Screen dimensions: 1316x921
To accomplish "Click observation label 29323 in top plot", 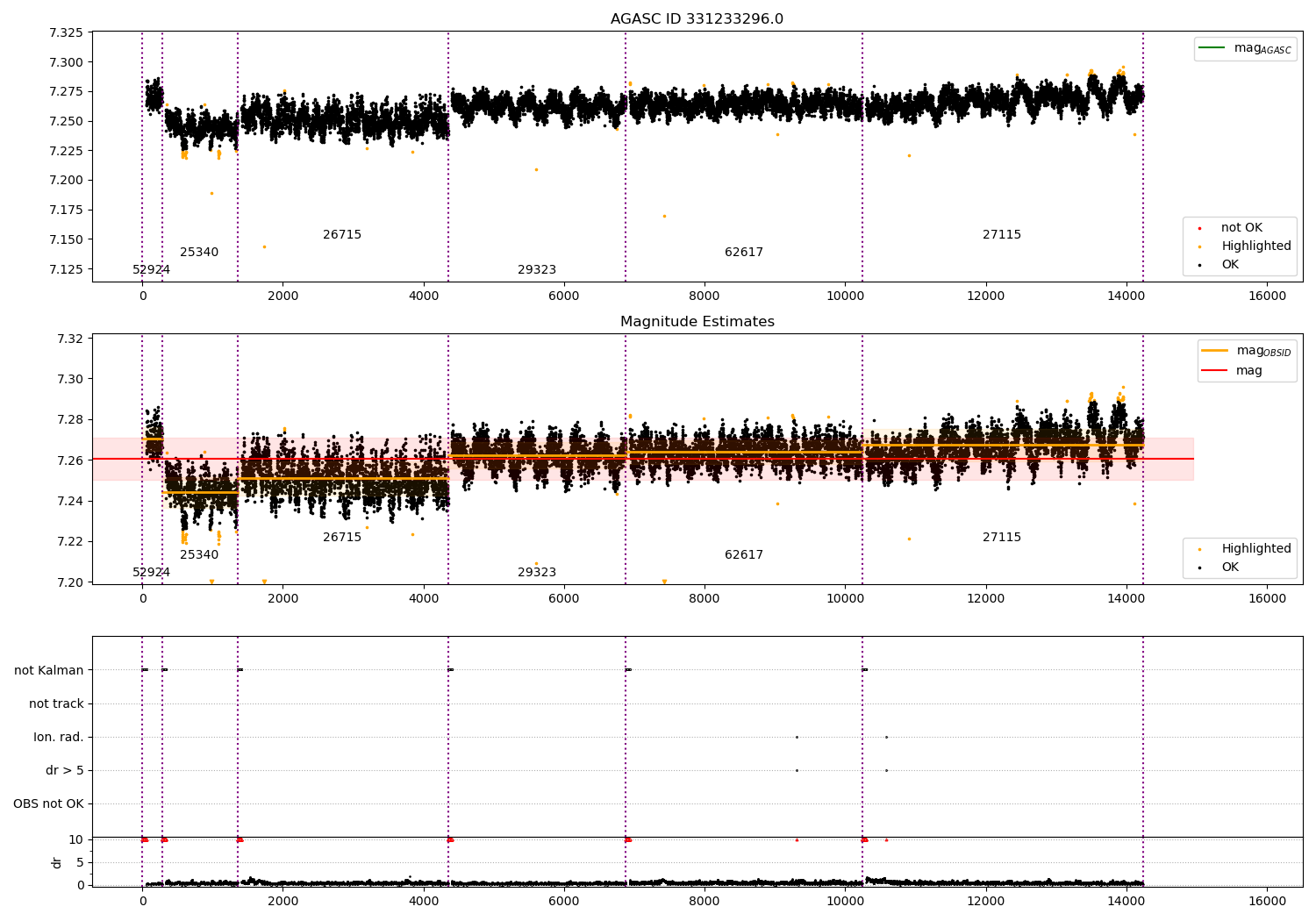I will [537, 270].
